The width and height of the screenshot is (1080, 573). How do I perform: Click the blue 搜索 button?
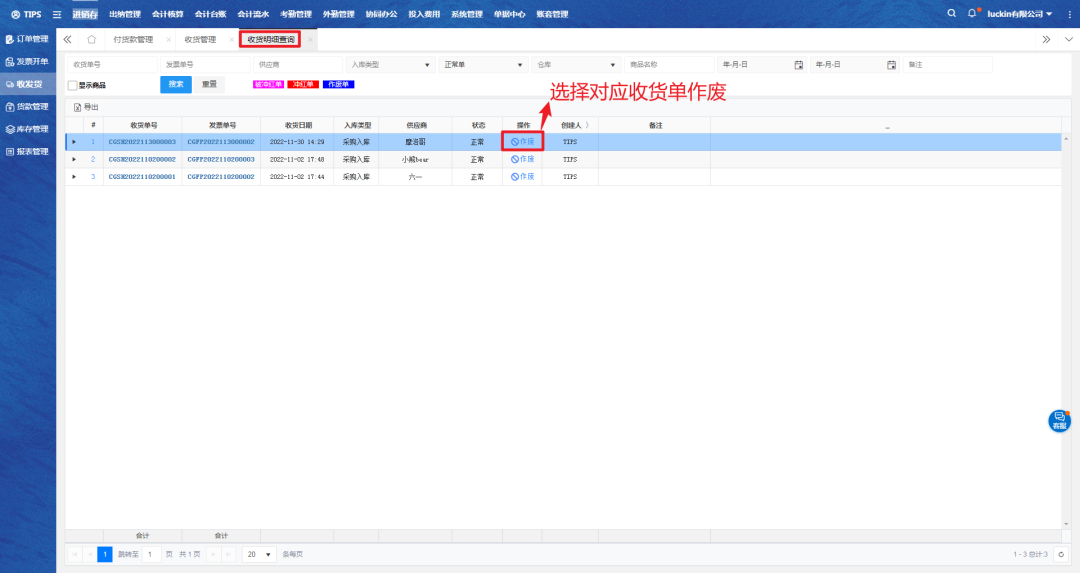click(x=175, y=84)
